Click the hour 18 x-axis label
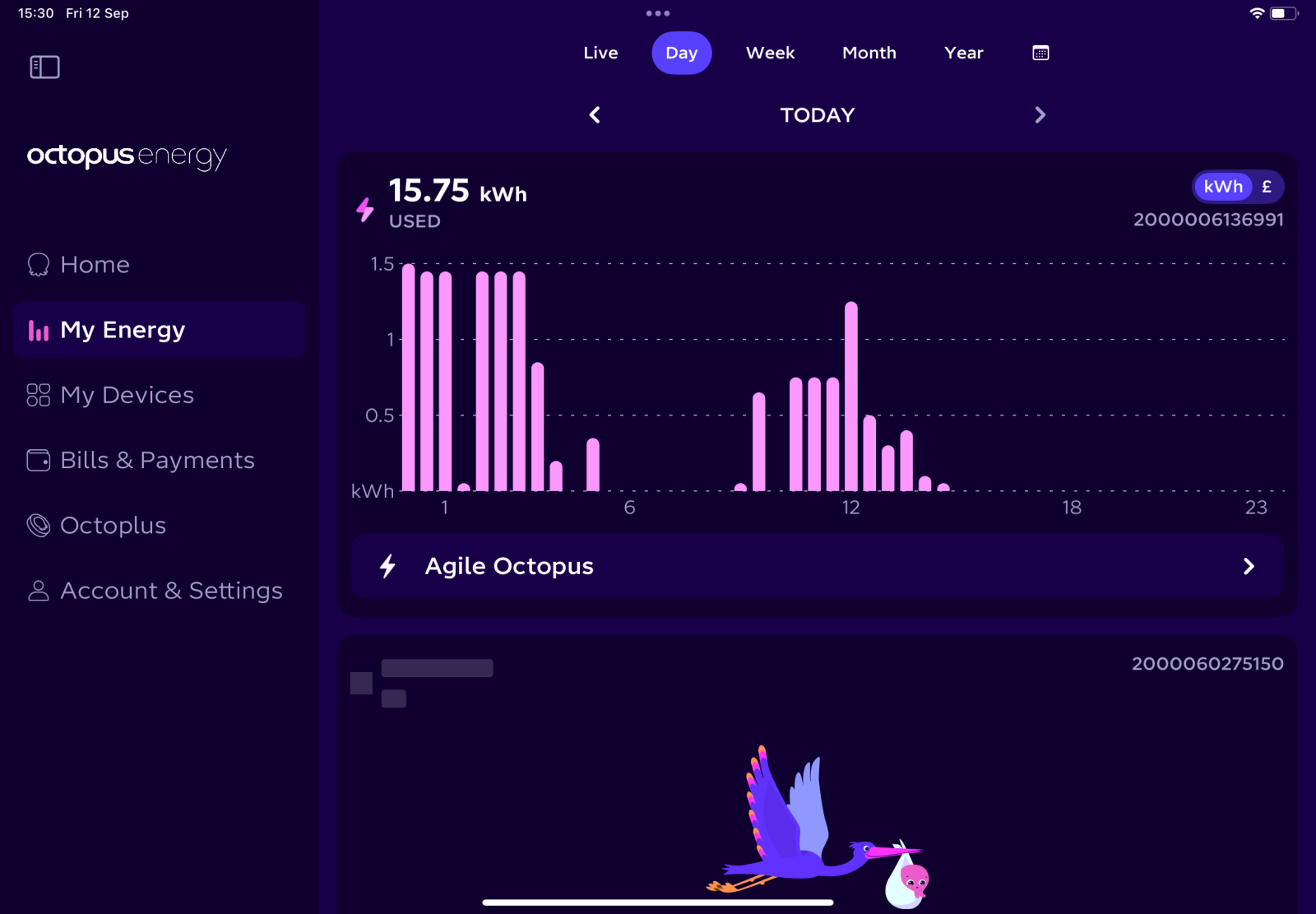Image resolution: width=1316 pixels, height=914 pixels. click(x=1071, y=508)
